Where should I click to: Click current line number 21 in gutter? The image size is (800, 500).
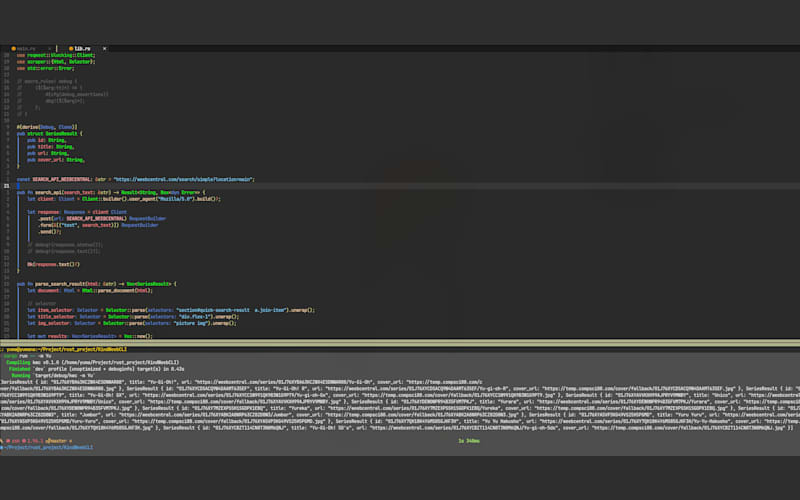point(7,186)
